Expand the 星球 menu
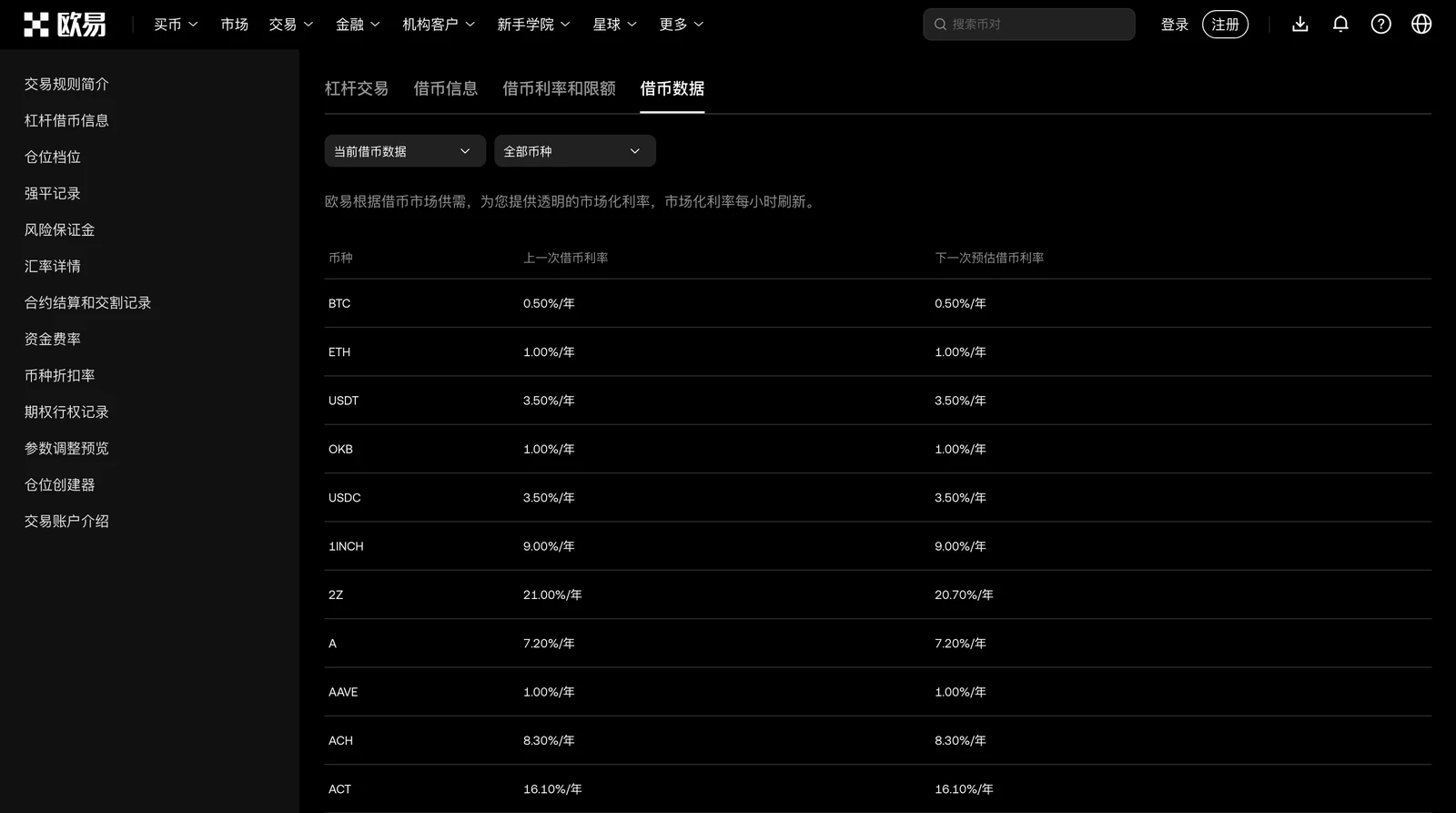 (614, 25)
